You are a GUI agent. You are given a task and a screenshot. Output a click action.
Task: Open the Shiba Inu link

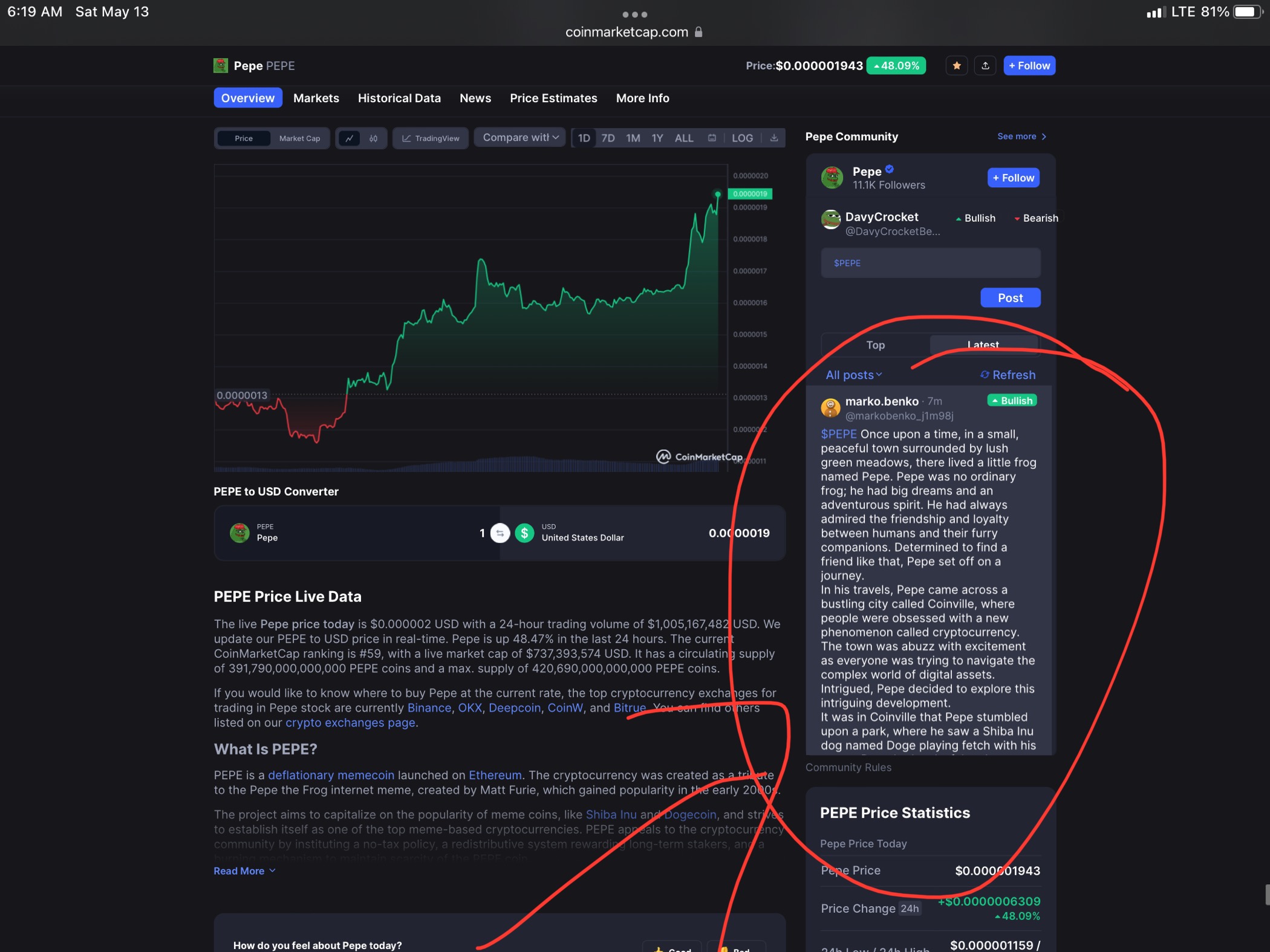point(611,814)
